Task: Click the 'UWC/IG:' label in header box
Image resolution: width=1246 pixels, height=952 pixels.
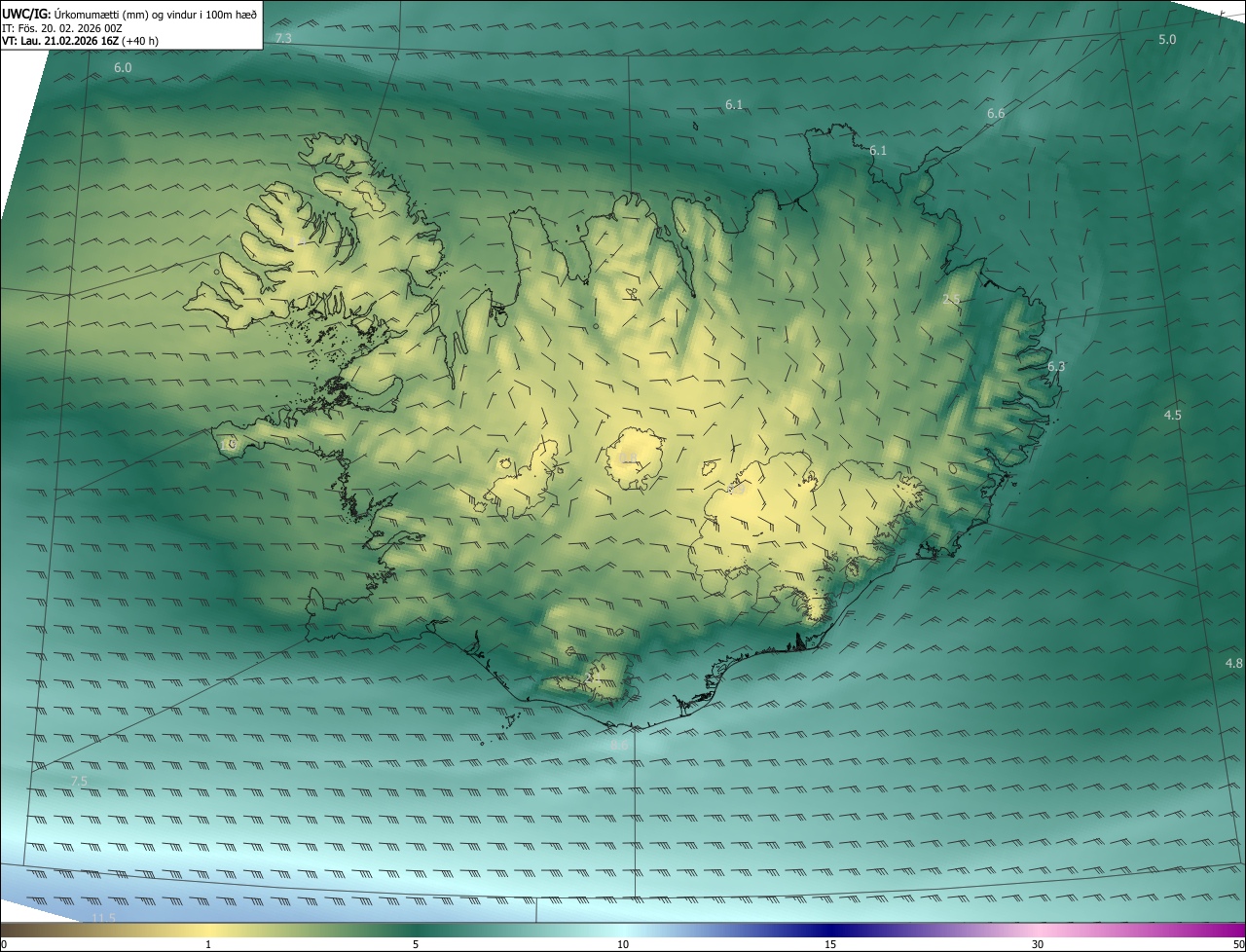Action: [26, 14]
